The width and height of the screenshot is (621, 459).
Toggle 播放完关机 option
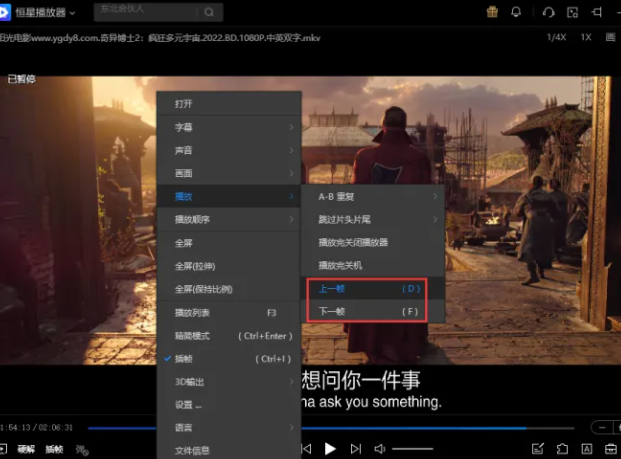pyautogui.click(x=373, y=265)
